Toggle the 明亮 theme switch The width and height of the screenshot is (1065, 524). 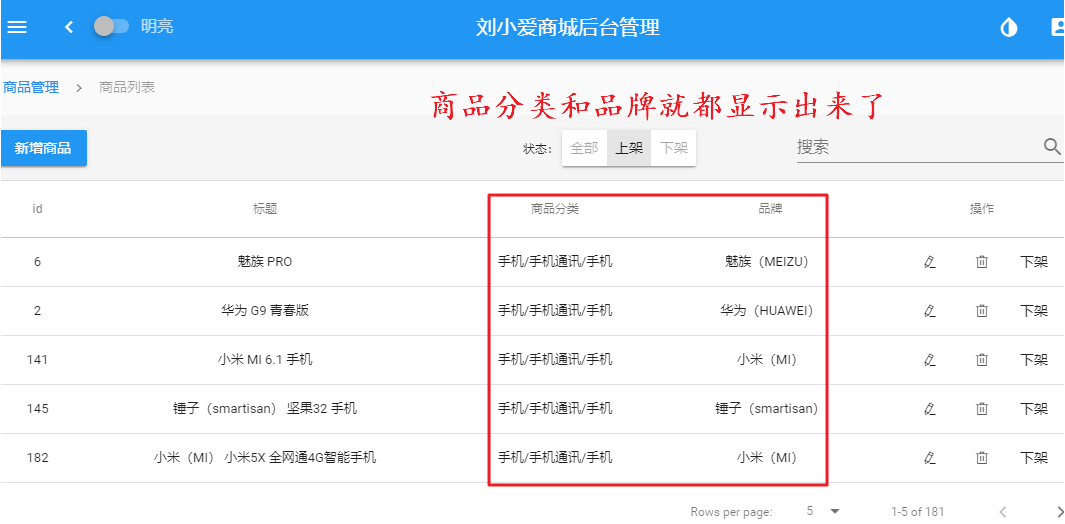(111, 27)
